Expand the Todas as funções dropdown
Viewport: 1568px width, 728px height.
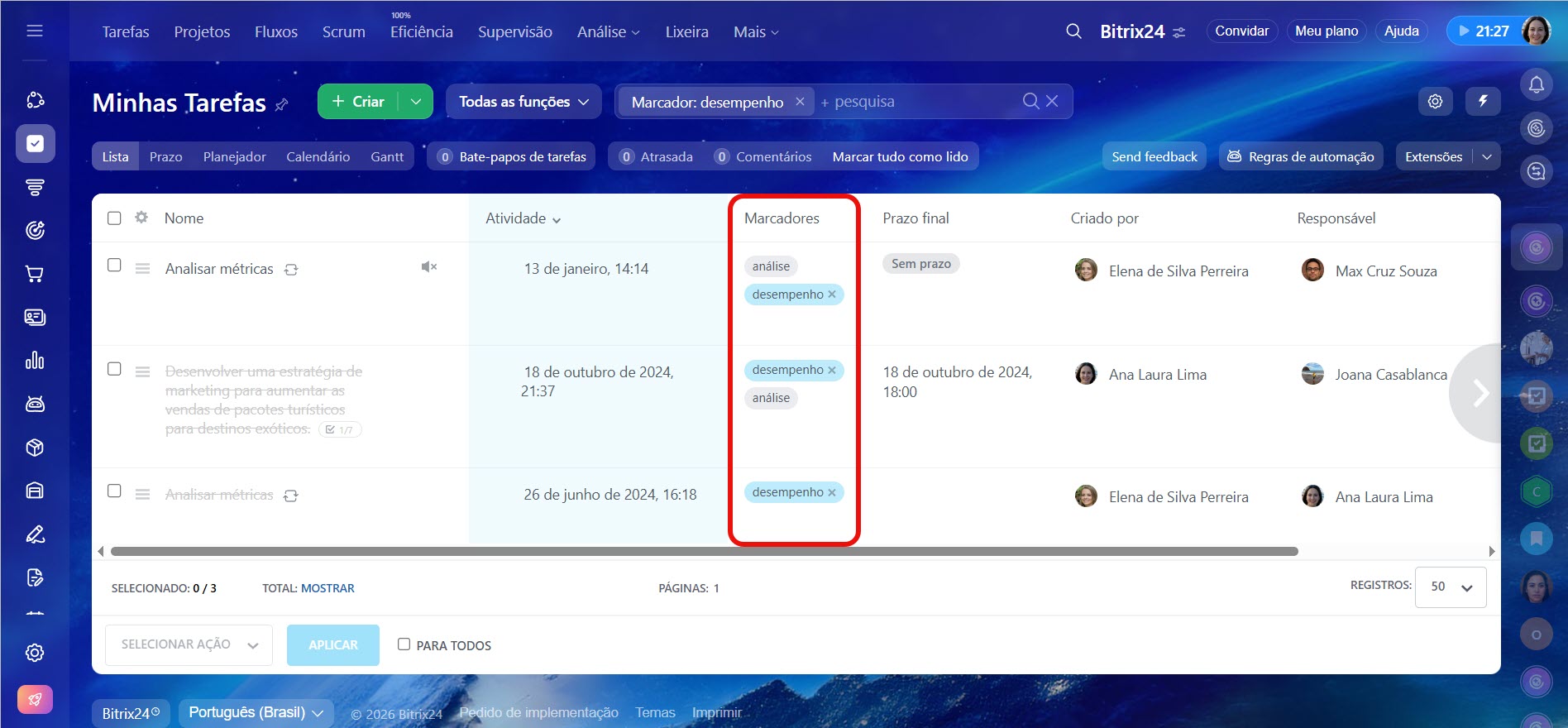523,102
